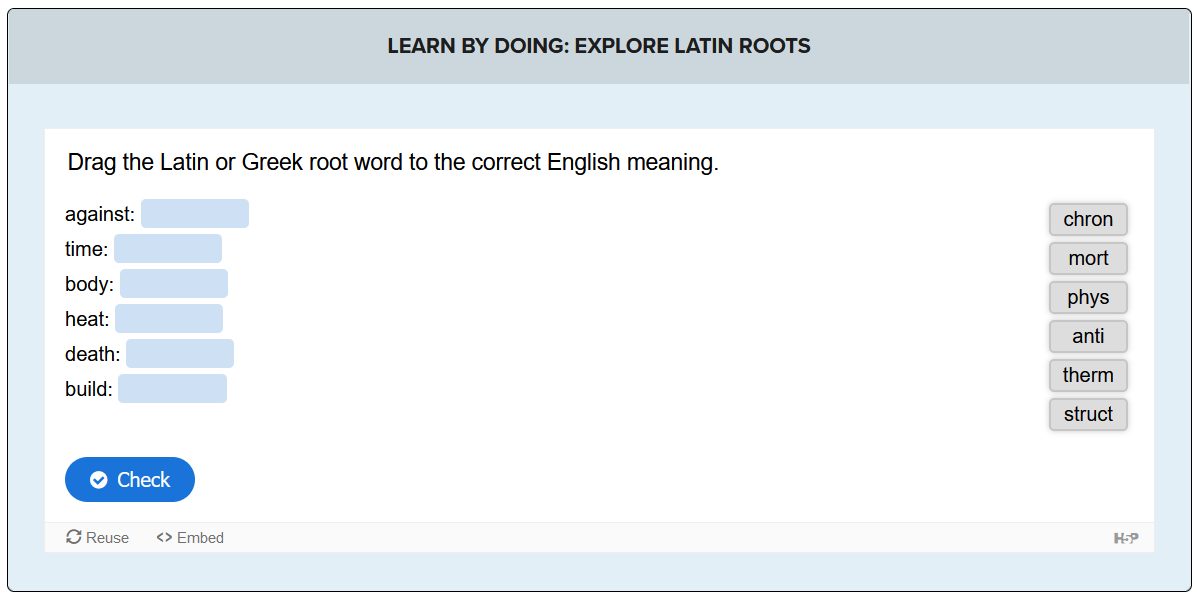Click the 'Learn by Doing: Explore Latin Roots' header
Image resolution: width=1197 pixels, height=597 pixels.
click(x=599, y=46)
